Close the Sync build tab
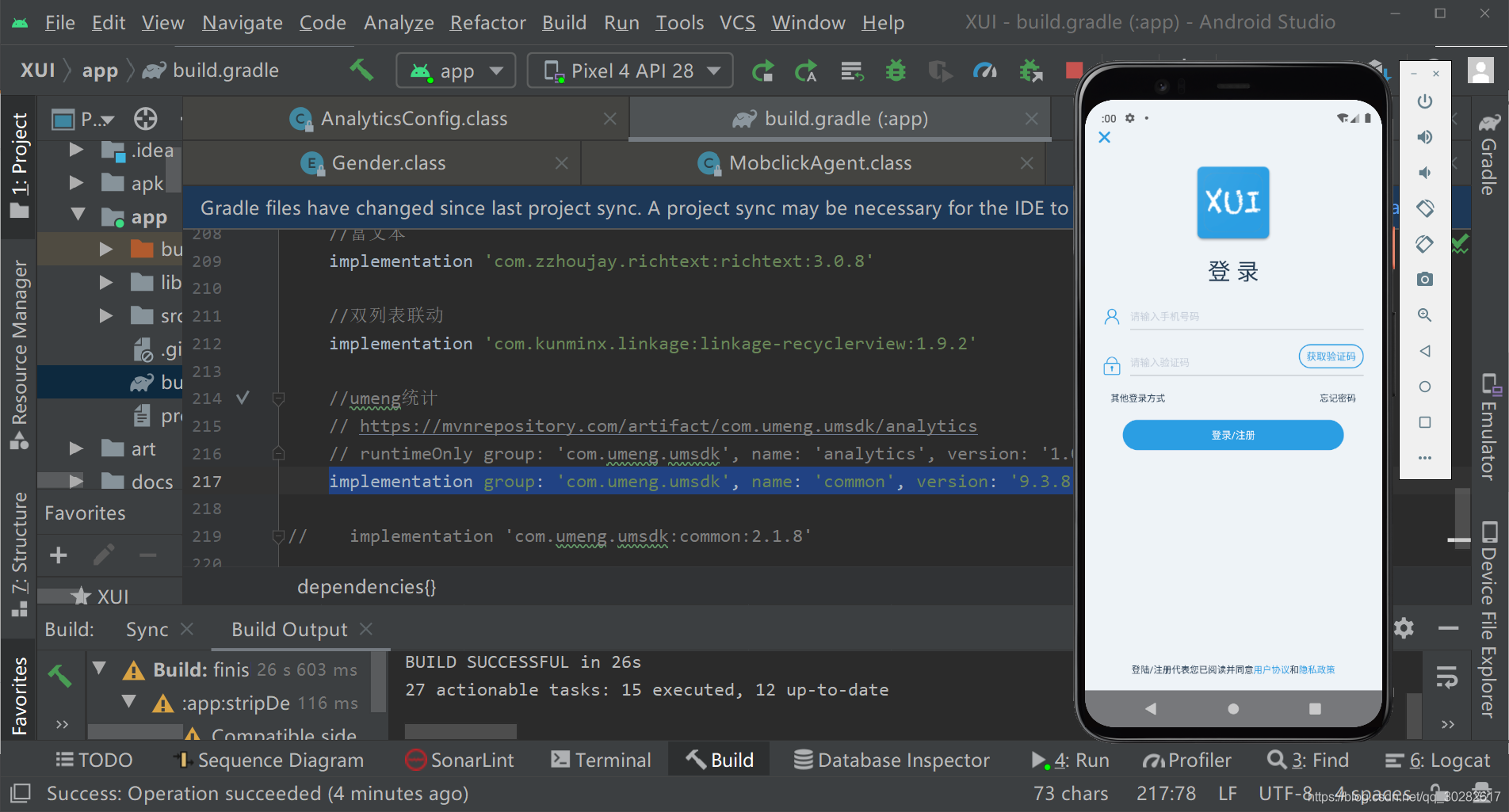Screen dimensions: 1509x812 (x=186, y=629)
